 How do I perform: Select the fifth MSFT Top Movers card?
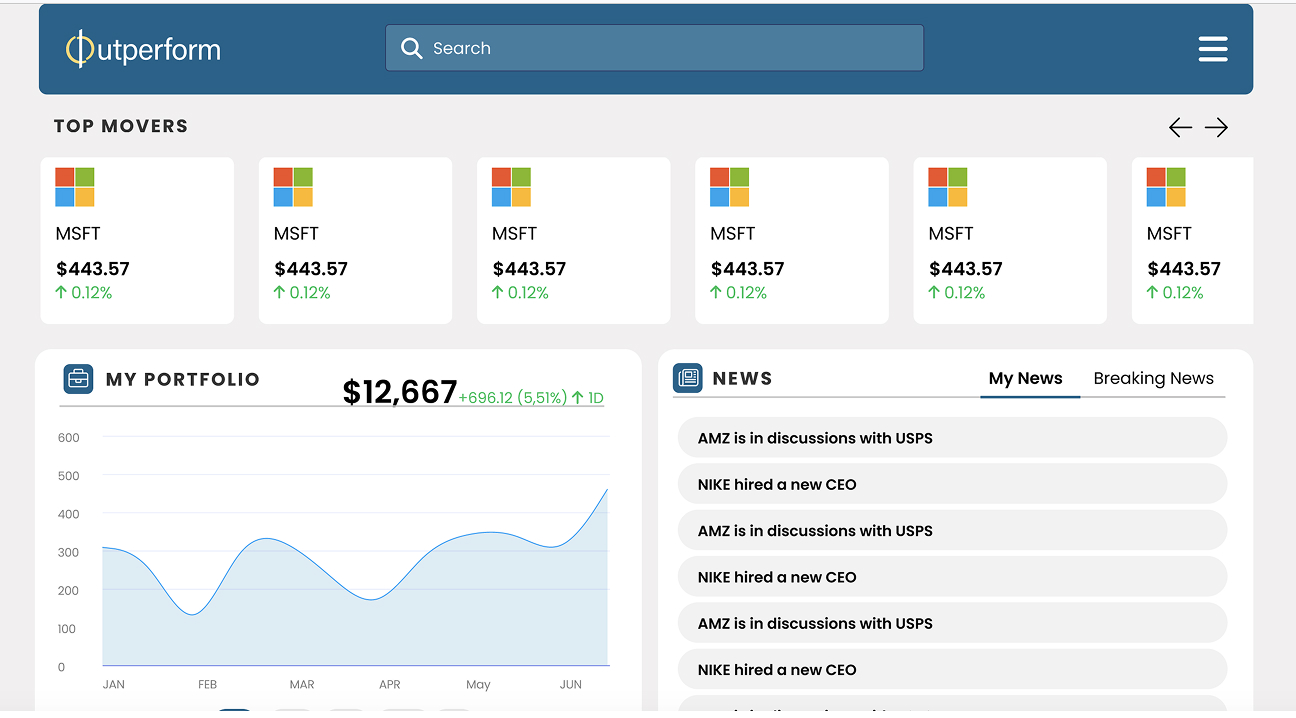pyautogui.click(x=1009, y=240)
